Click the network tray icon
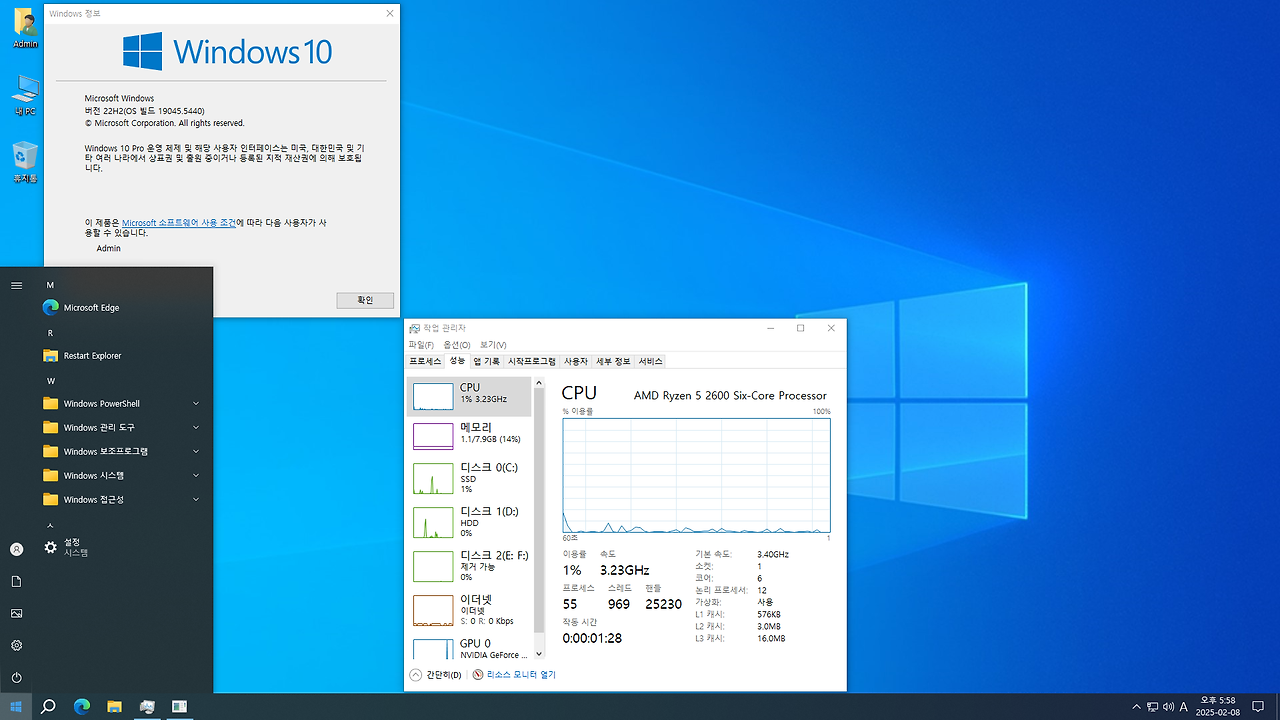This screenshot has width=1280, height=720. click(1152, 707)
